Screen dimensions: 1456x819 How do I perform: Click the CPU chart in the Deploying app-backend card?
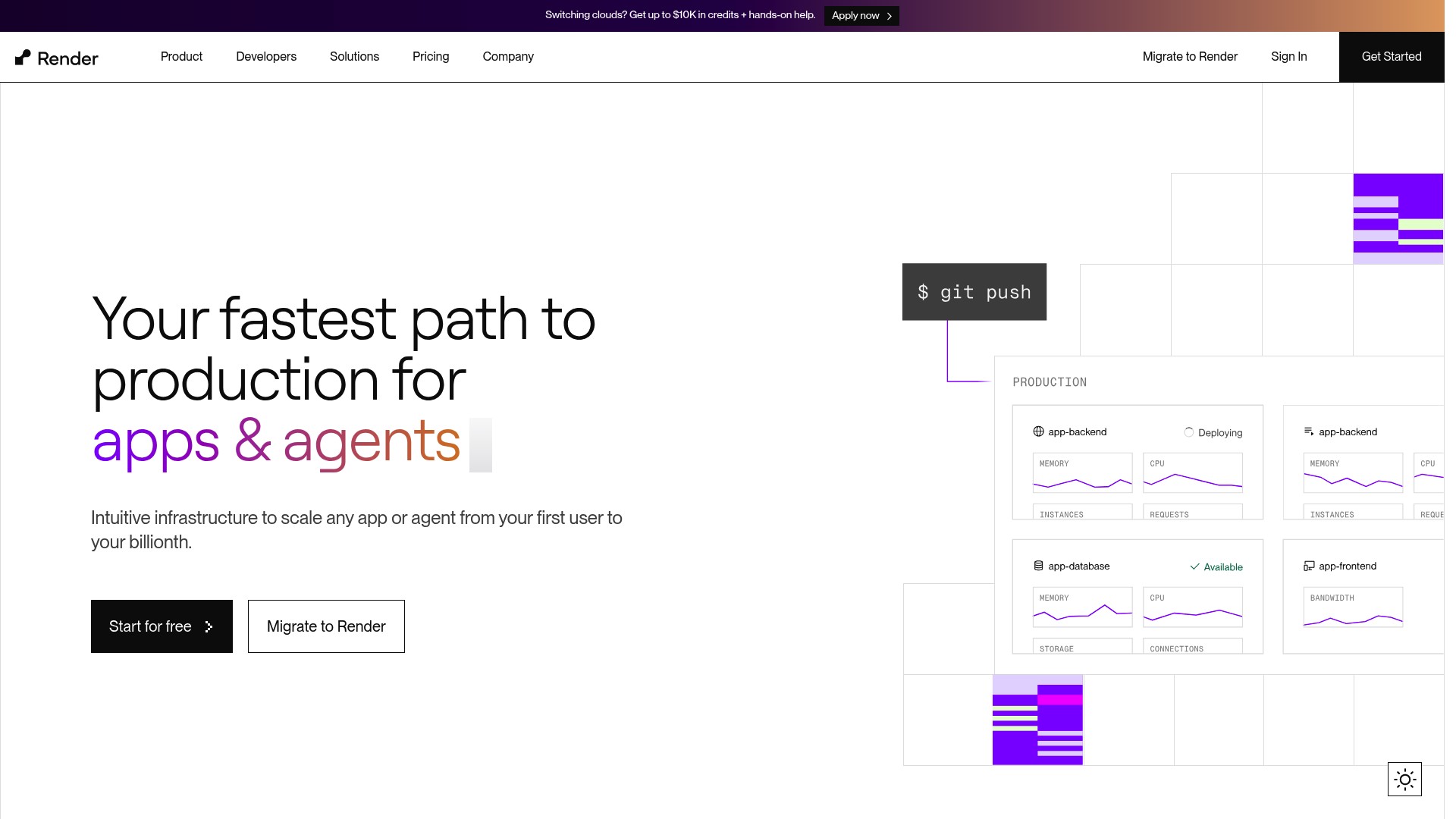click(x=1193, y=472)
